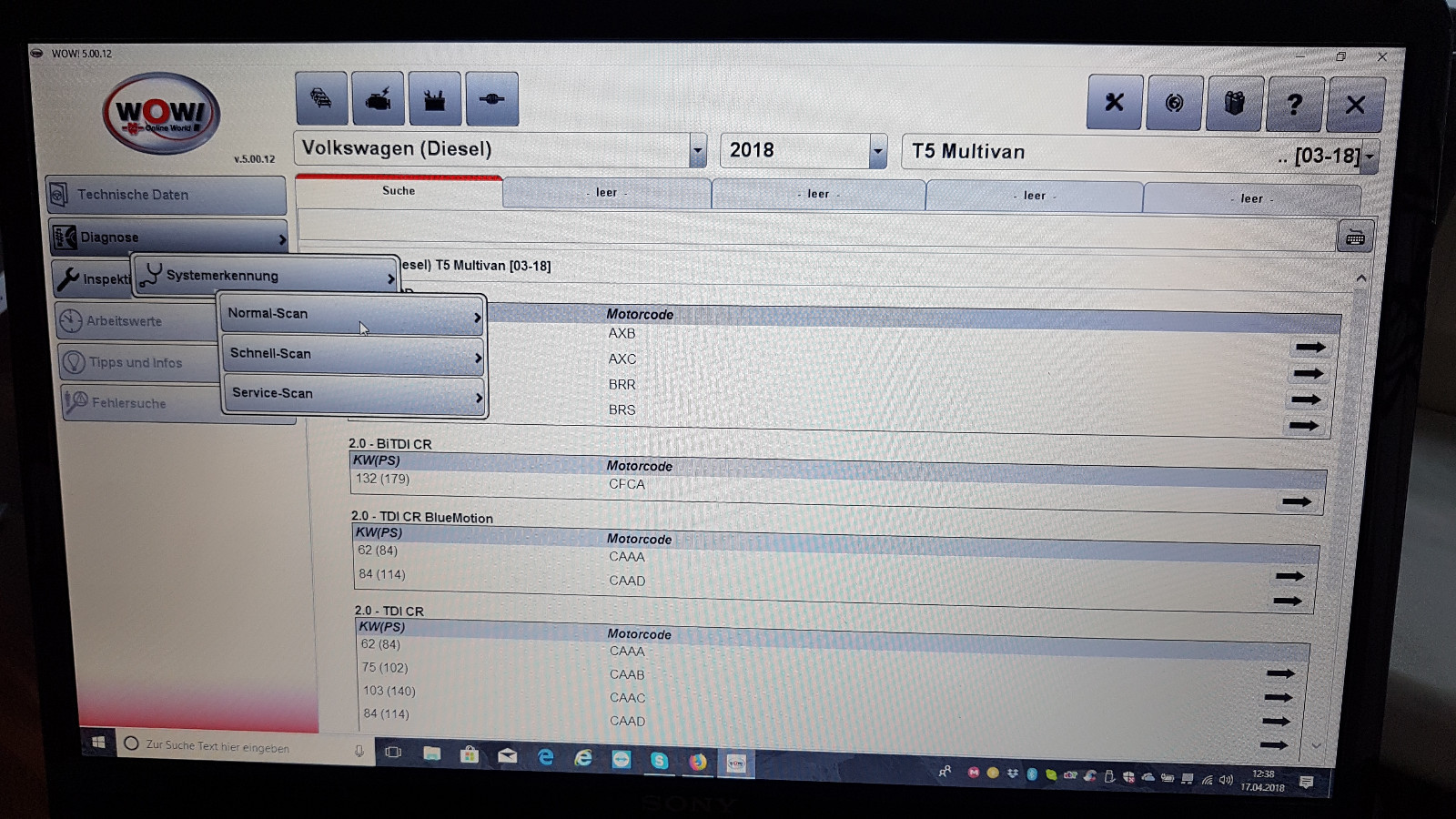The image size is (1456, 819).
Task: Select the 75 (102) KW(PS) entry
Action: point(385,667)
